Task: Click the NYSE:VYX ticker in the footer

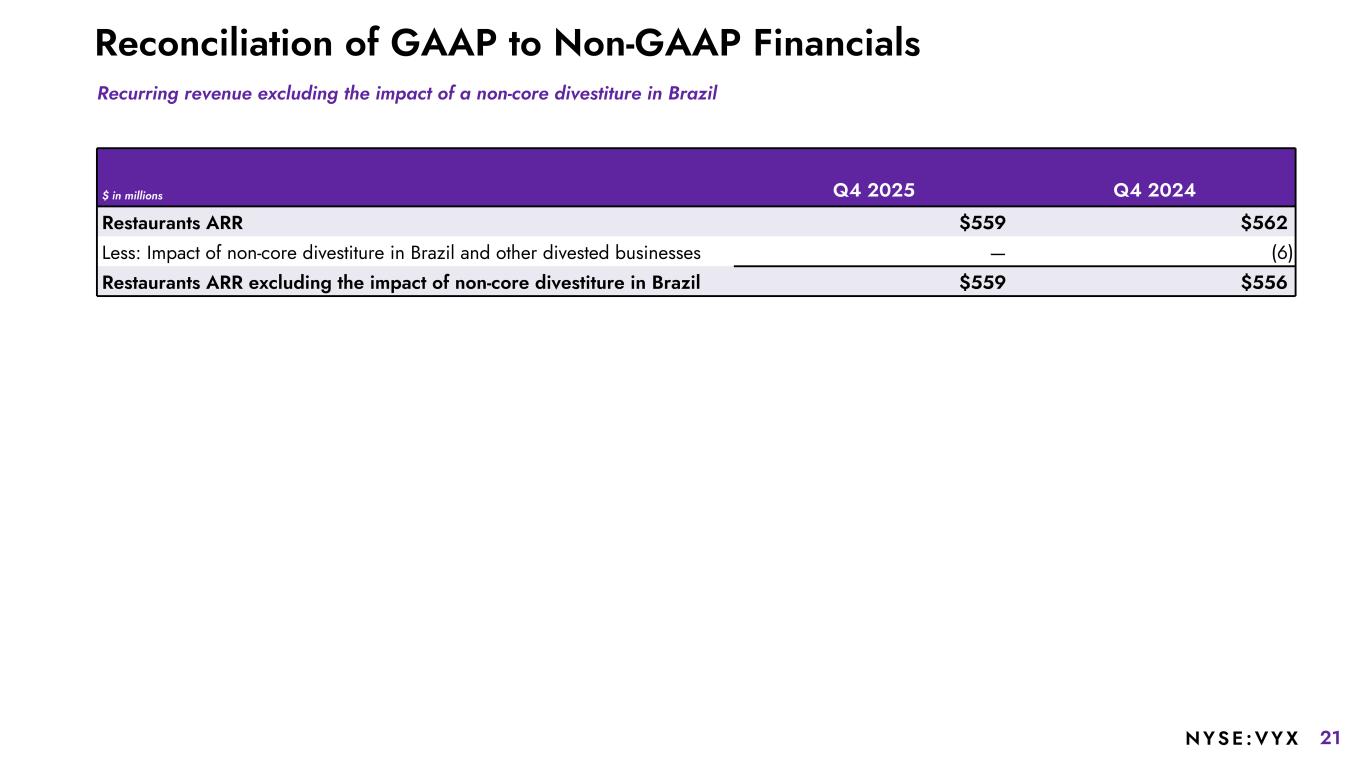Action: point(1242,739)
